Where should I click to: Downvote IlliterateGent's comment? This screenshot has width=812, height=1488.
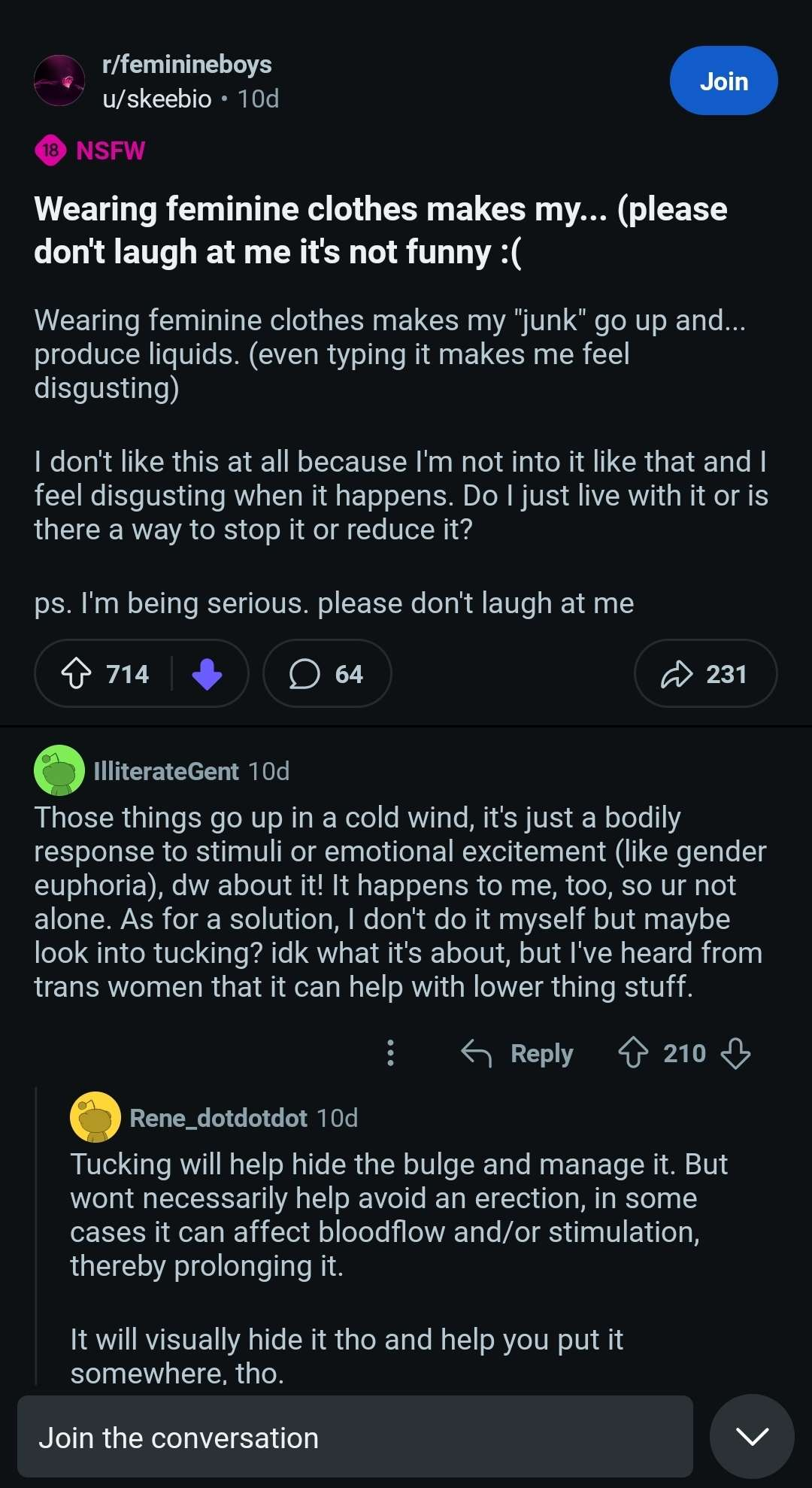[735, 1053]
